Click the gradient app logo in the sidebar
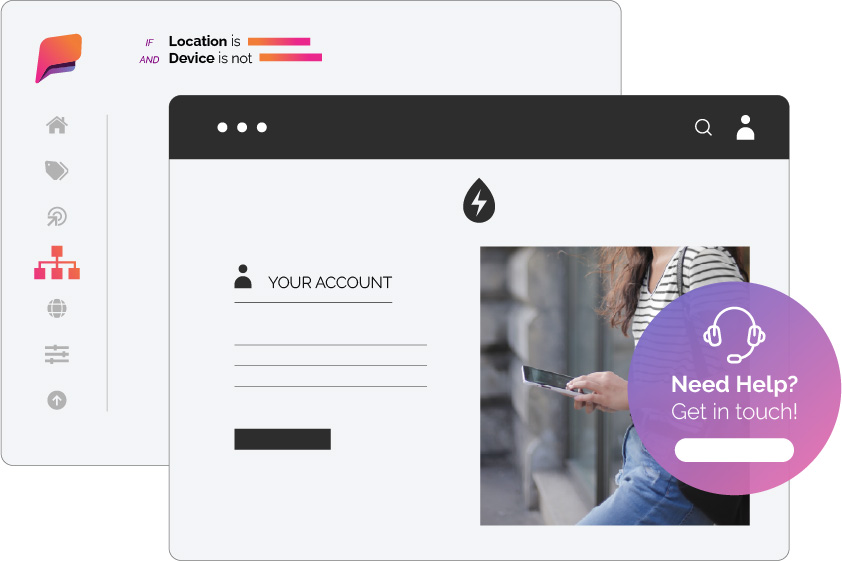The width and height of the screenshot is (842, 561). (x=59, y=58)
